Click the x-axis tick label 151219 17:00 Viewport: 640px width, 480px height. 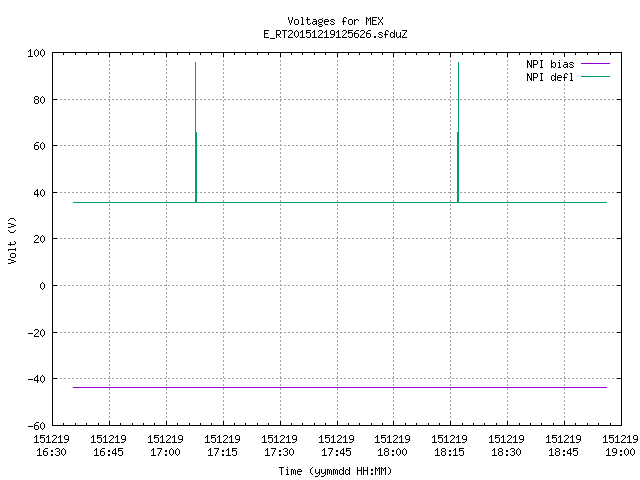165,445
